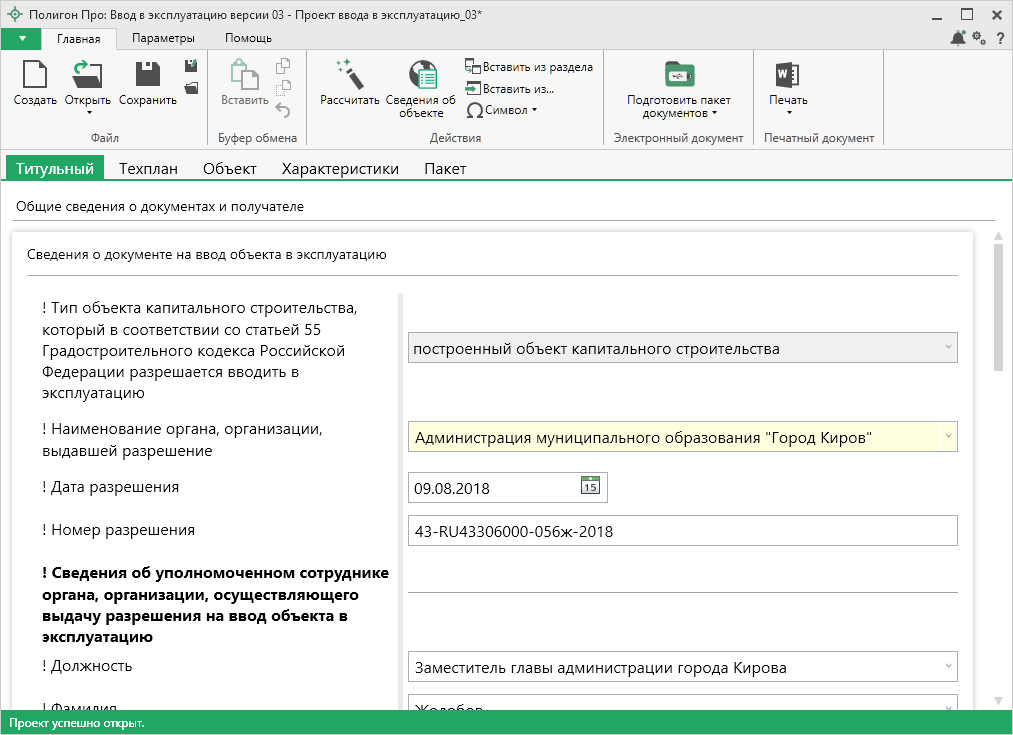
Task: Open the calendar picker for Дата разрешения
Action: coord(591,487)
